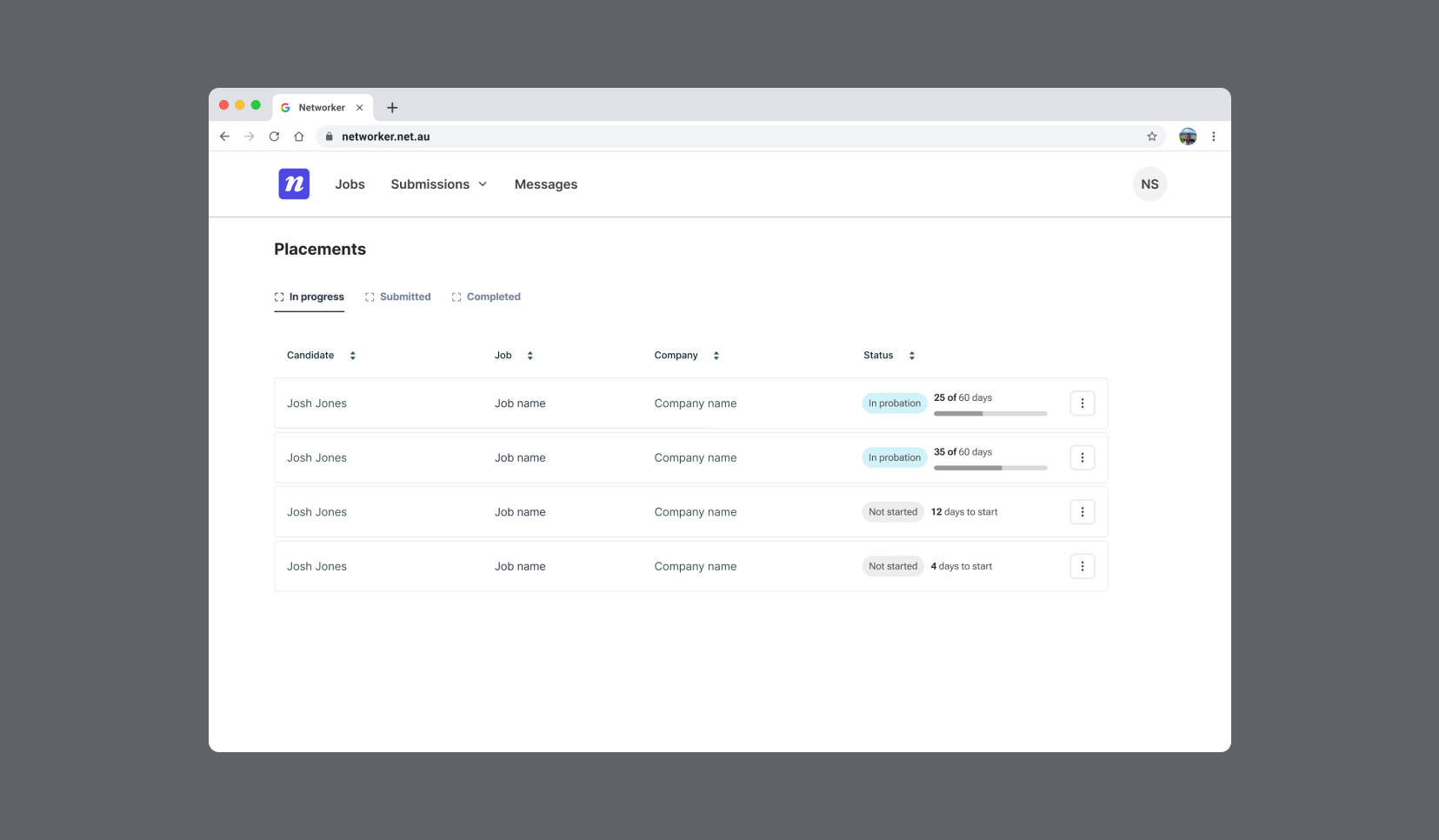
Task: Select the In progress tab
Action: (310, 297)
